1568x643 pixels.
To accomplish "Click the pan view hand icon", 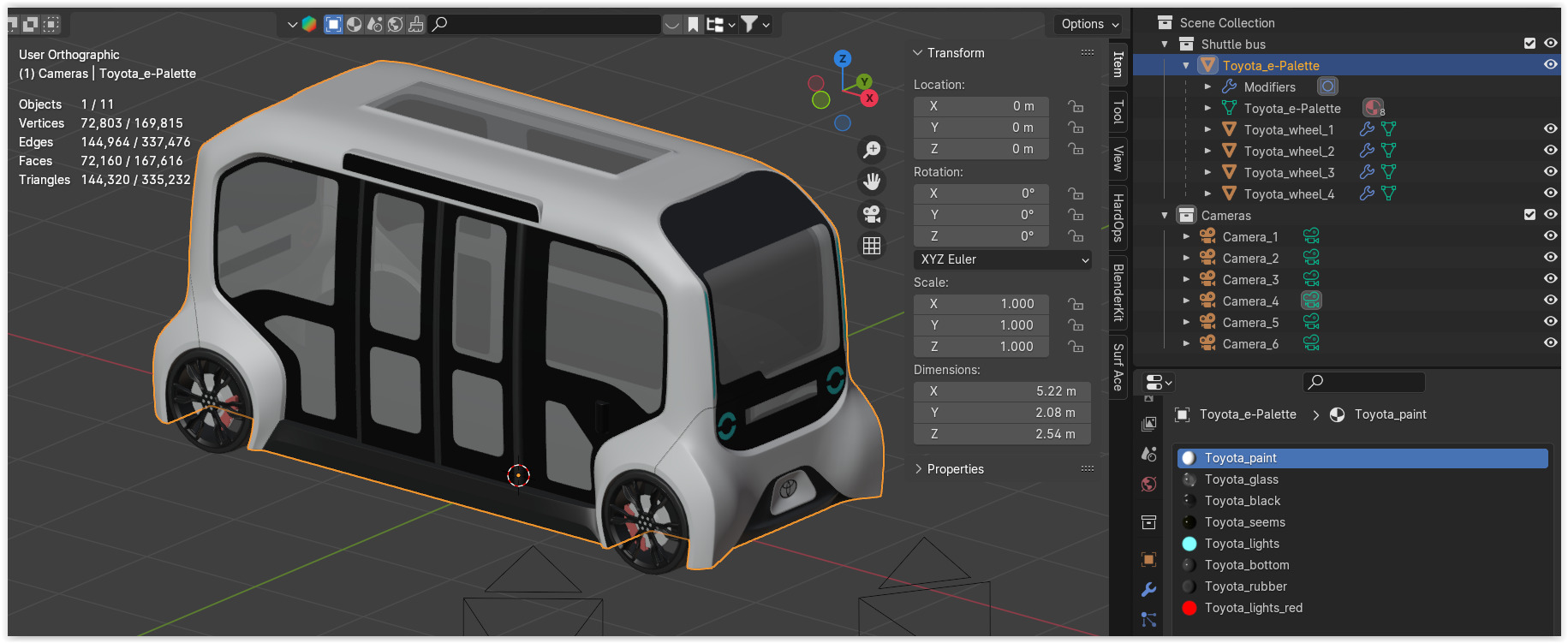I will [x=872, y=182].
